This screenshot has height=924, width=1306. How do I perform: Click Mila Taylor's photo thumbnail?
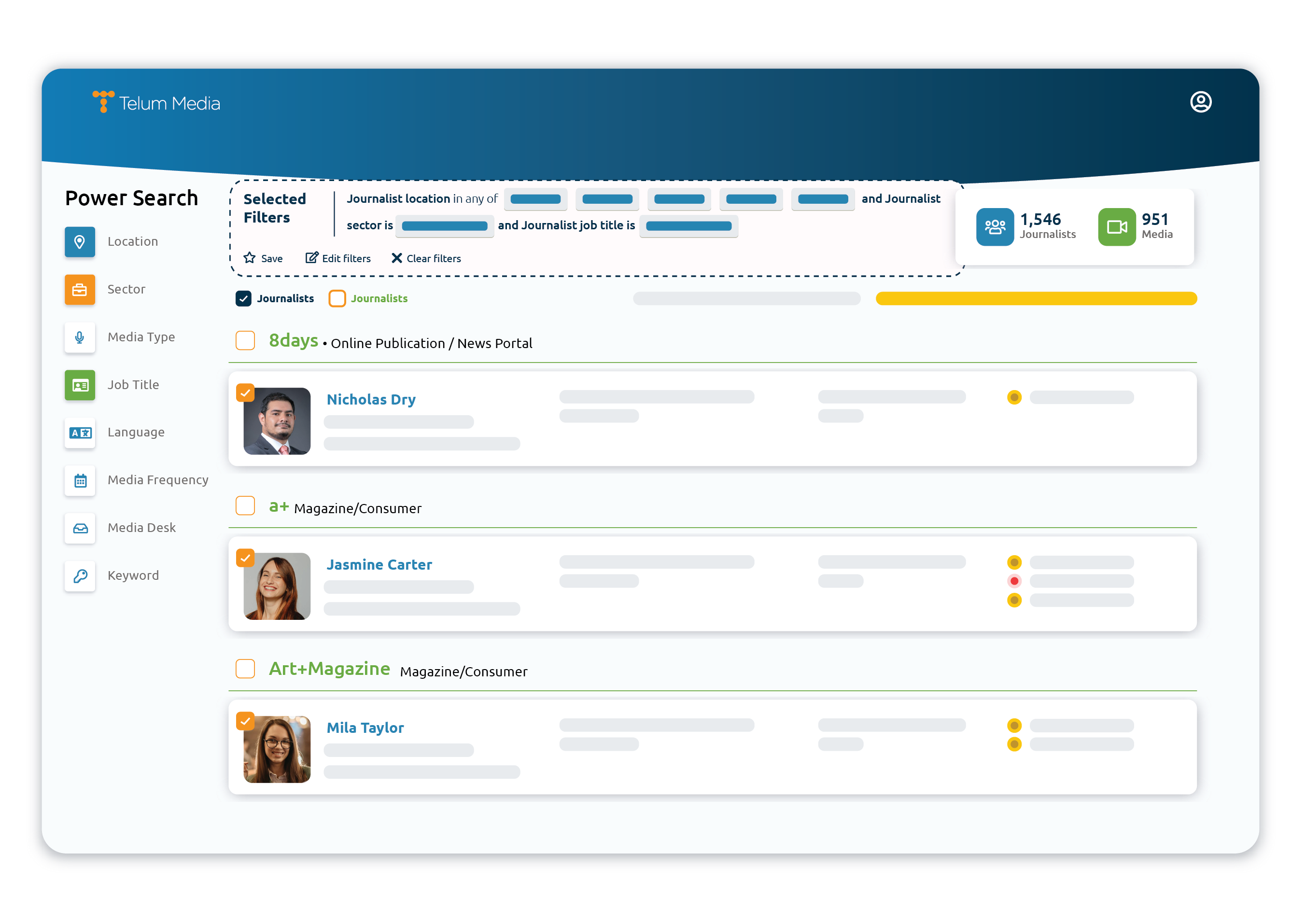[277, 749]
